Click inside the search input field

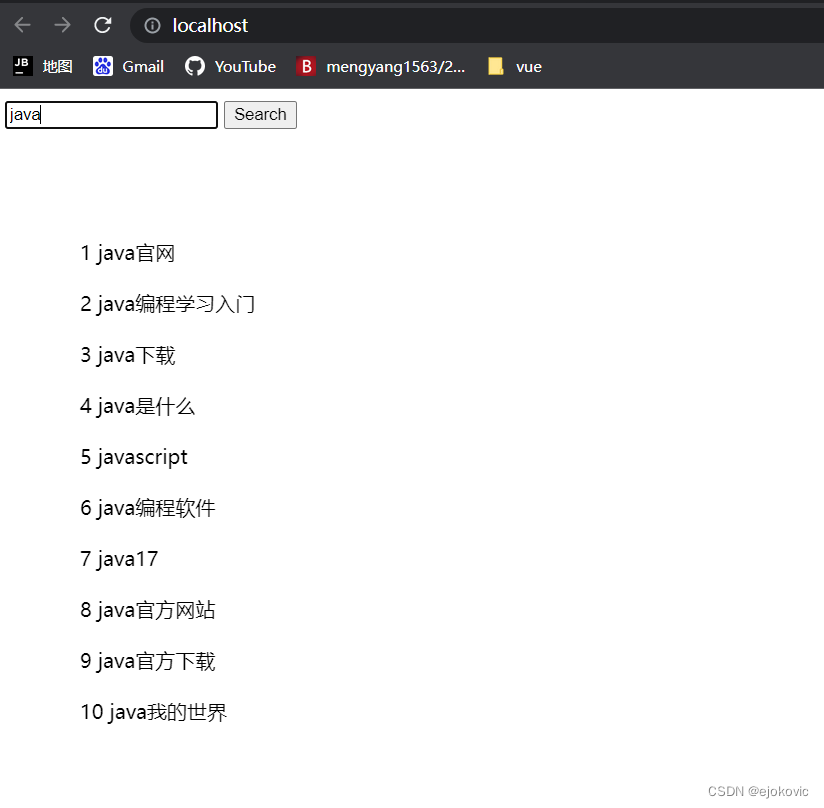(x=110, y=114)
